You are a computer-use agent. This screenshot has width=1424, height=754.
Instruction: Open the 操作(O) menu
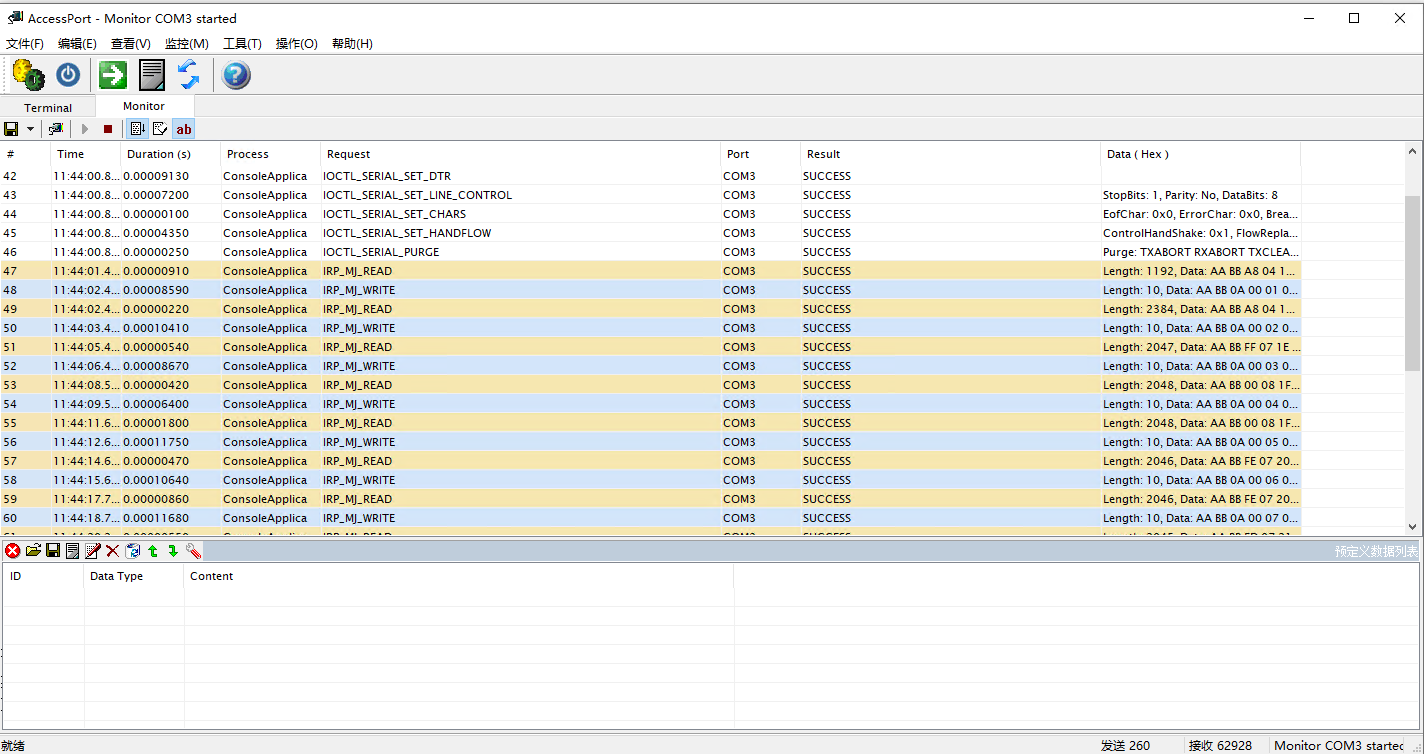coord(297,44)
